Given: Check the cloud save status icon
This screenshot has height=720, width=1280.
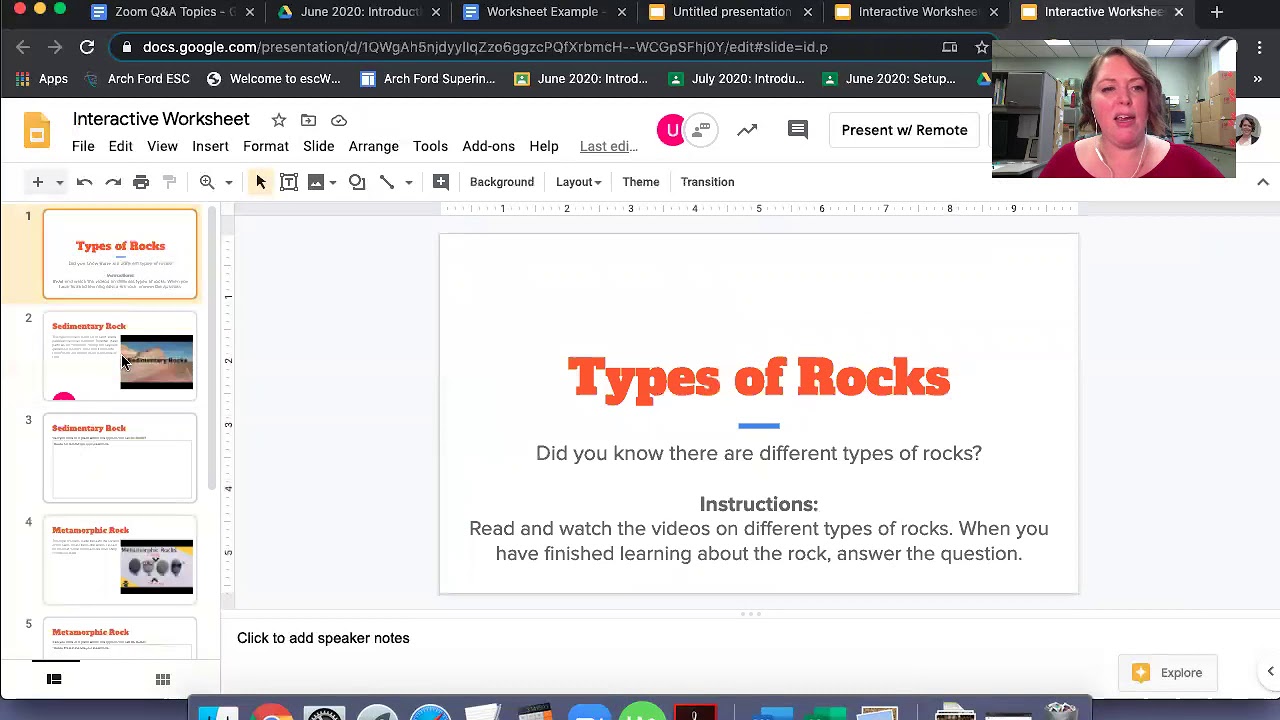Looking at the screenshot, I should point(339,120).
